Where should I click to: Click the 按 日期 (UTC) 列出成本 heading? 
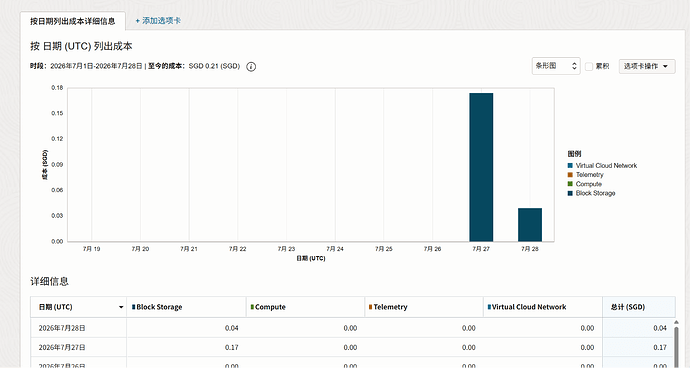tap(81, 46)
